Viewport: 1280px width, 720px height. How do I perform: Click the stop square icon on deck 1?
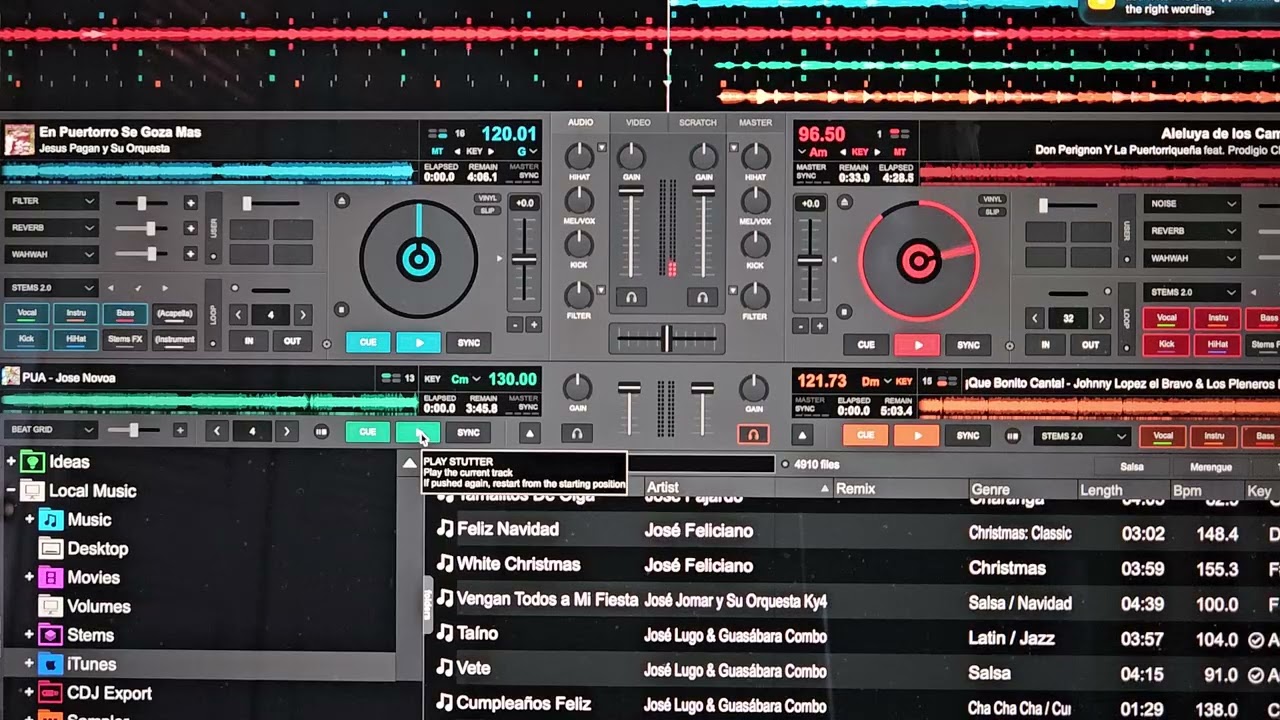click(341, 311)
